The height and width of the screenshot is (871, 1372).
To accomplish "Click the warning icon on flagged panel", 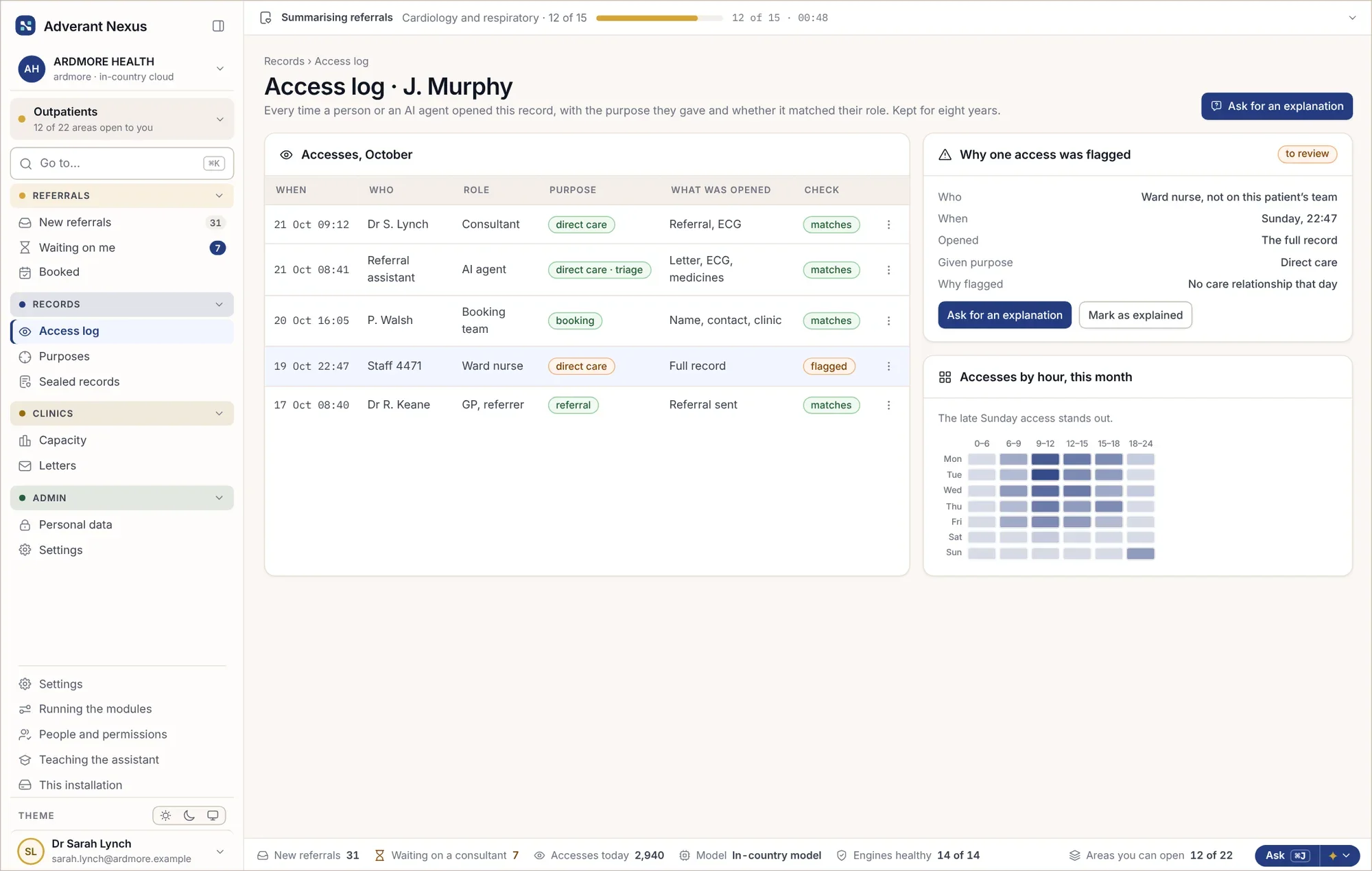I will (945, 155).
